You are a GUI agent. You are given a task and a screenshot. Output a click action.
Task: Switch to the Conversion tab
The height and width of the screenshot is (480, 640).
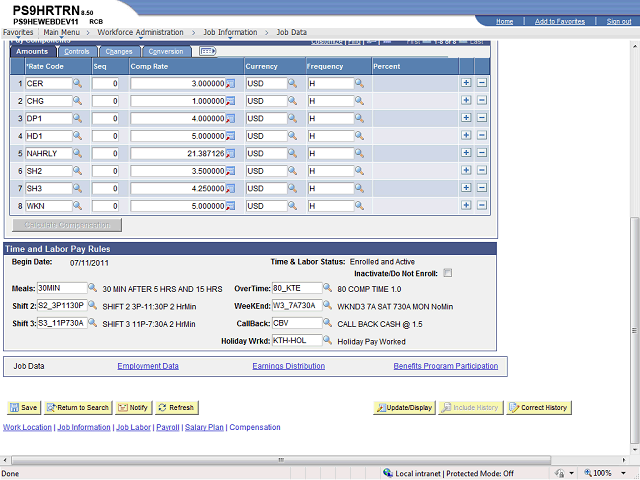(x=166, y=51)
